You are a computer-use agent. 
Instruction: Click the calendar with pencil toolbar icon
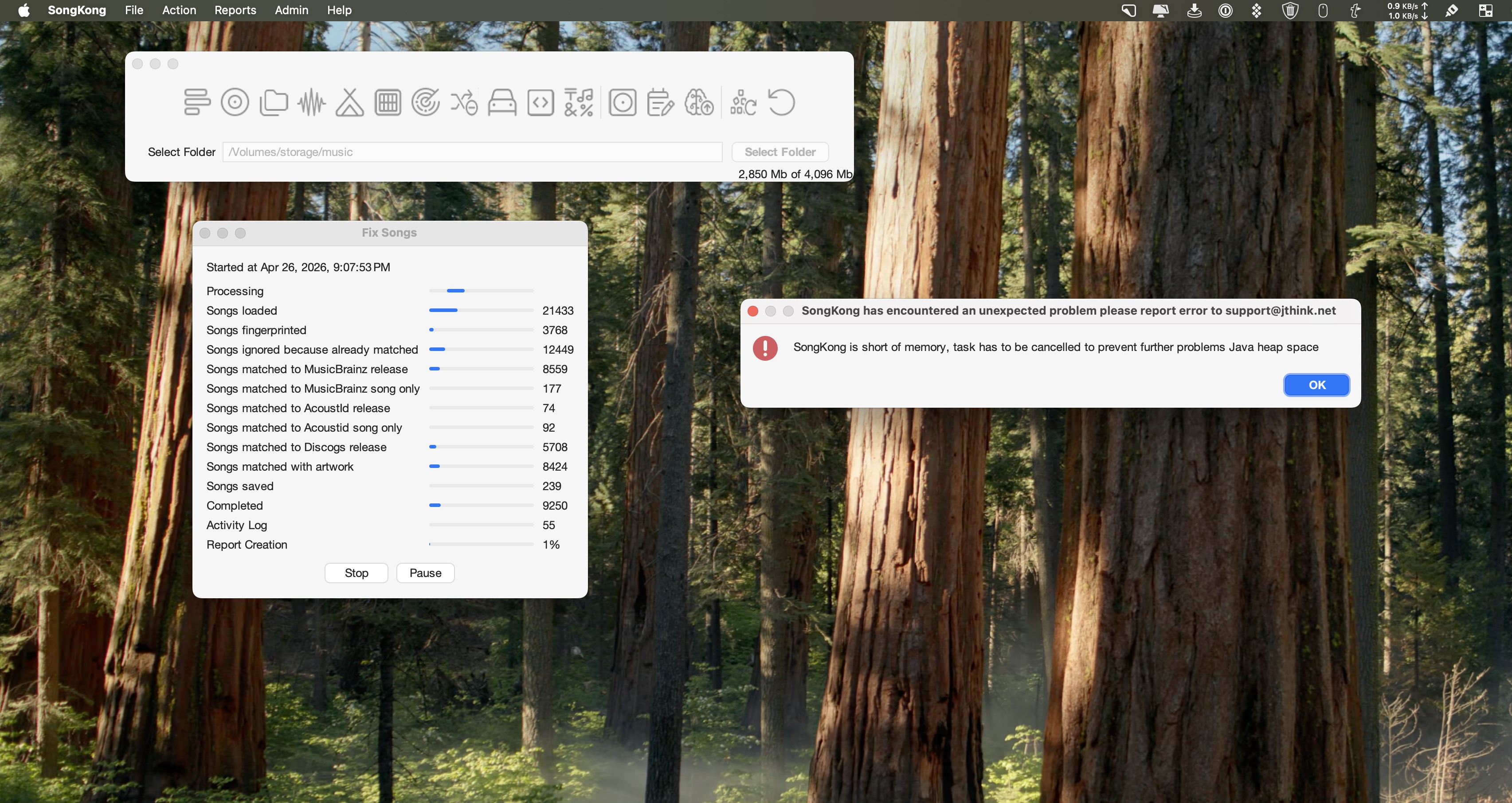click(660, 103)
